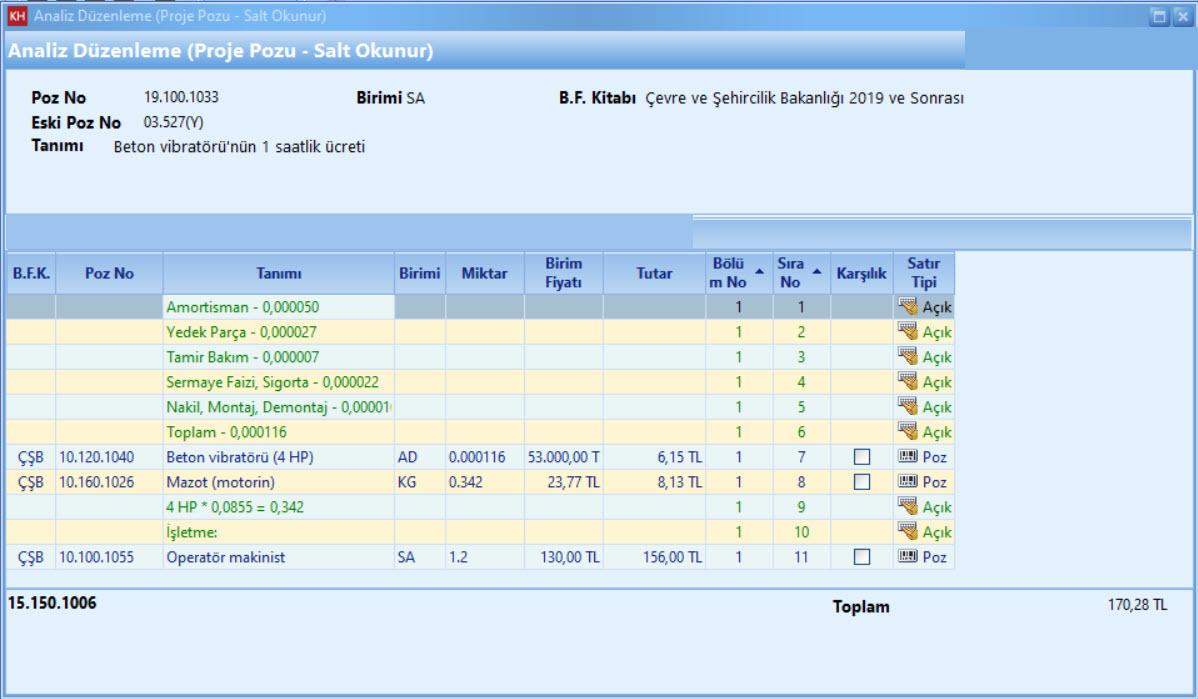This screenshot has width=1198, height=699.
Task: Maximize the Analiz Düzenleme window
Action: 1160,16
